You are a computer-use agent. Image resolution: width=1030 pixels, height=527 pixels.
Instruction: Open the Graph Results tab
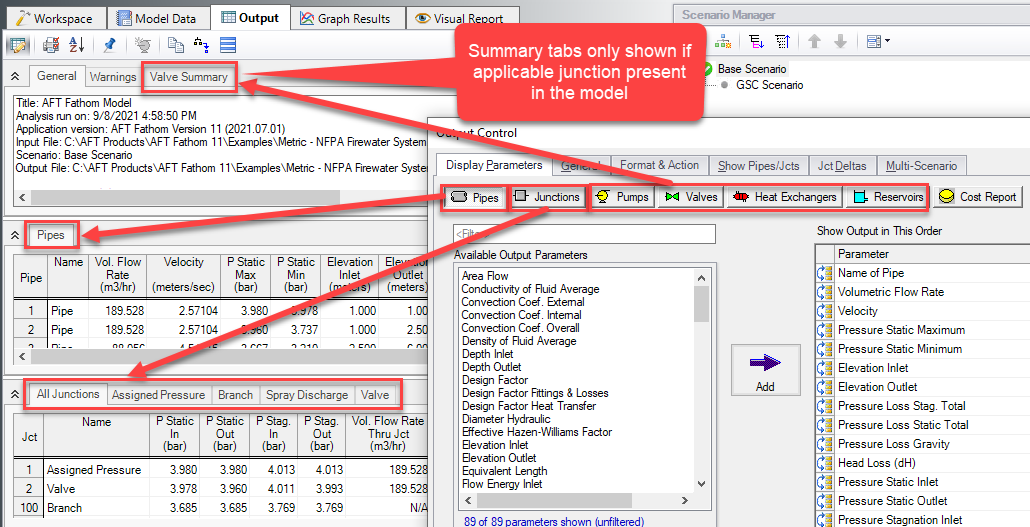[x=346, y=18]
